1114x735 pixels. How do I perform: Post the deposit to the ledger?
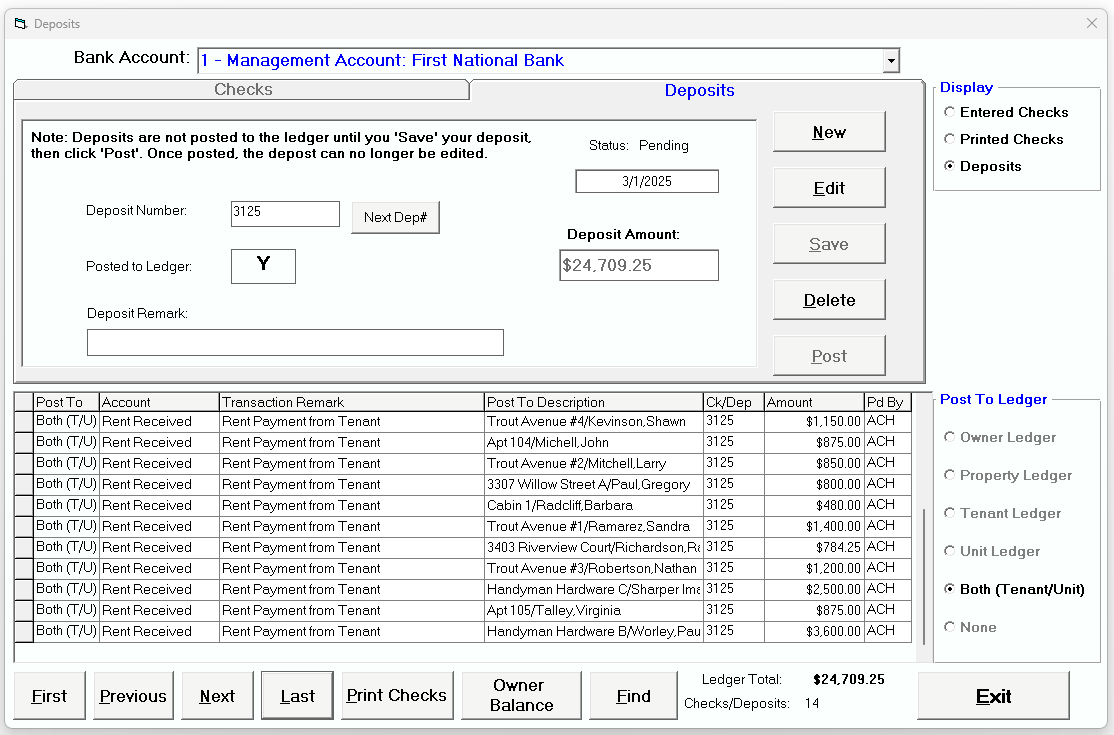(828, 354)
